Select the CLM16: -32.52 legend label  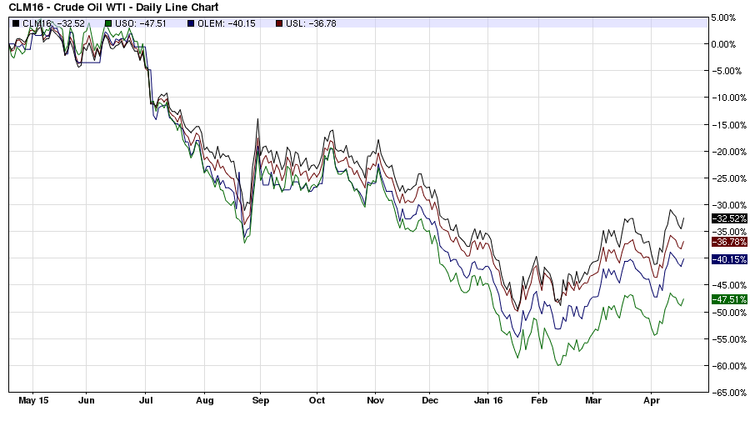pyautogui.click(x=54, y=24)
